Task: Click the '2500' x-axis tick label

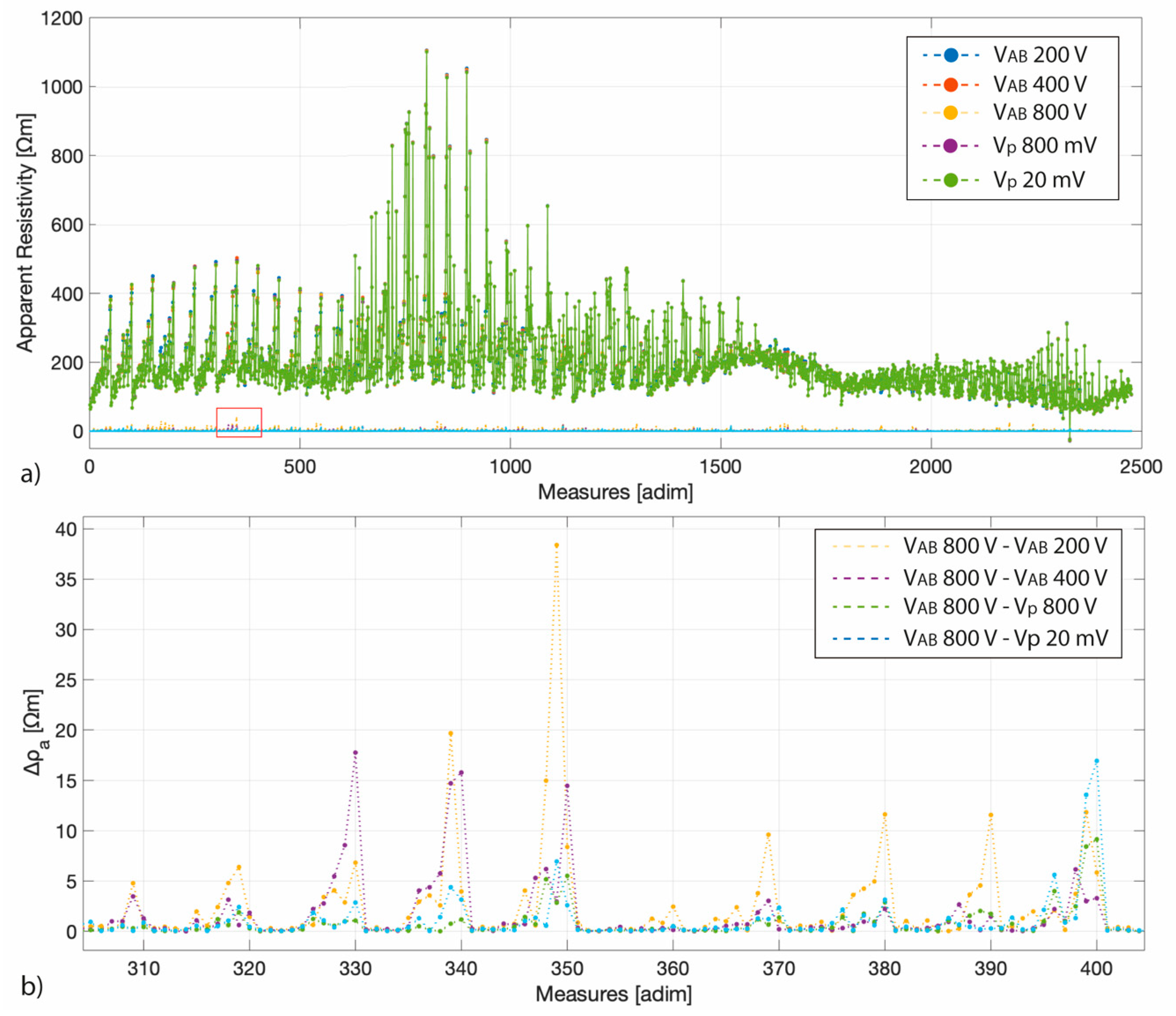Action: click(1141, 467)
